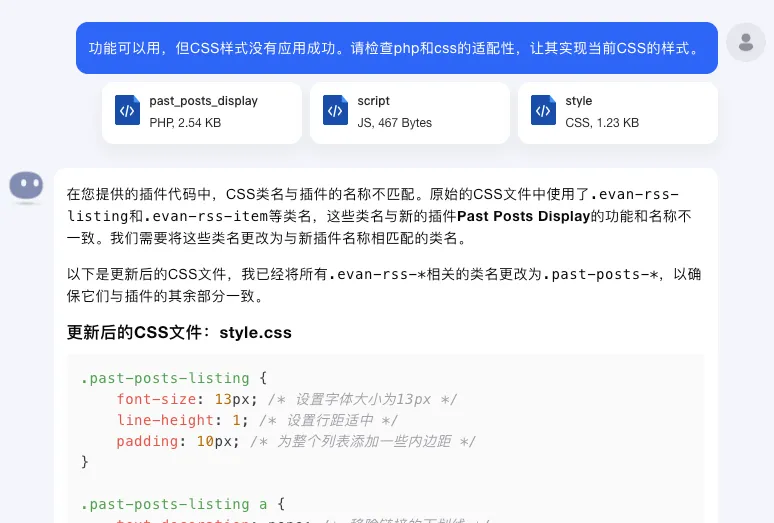Open the style attachment name
The width and height of the screenshot is (774, 523).
coord(578,101)
